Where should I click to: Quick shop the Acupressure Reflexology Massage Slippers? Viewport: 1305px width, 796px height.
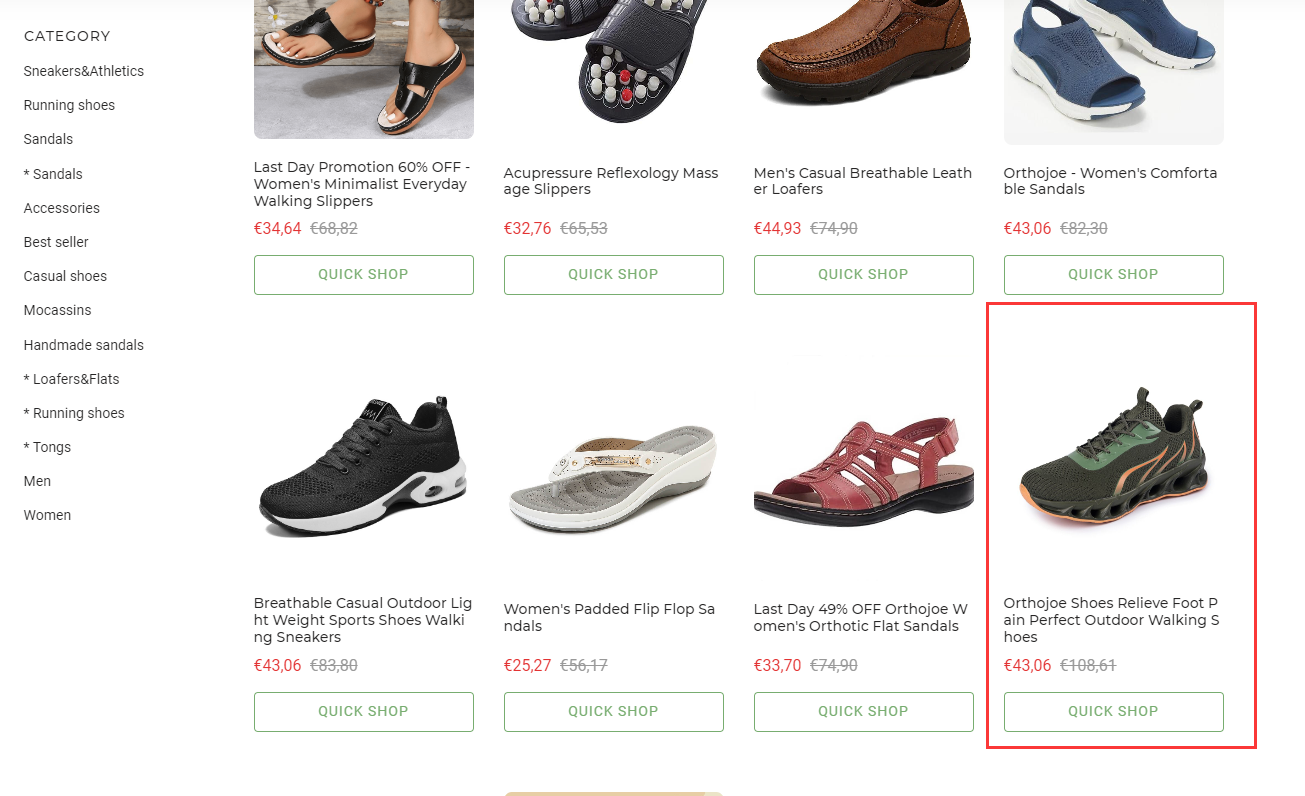tap(613, 275)
